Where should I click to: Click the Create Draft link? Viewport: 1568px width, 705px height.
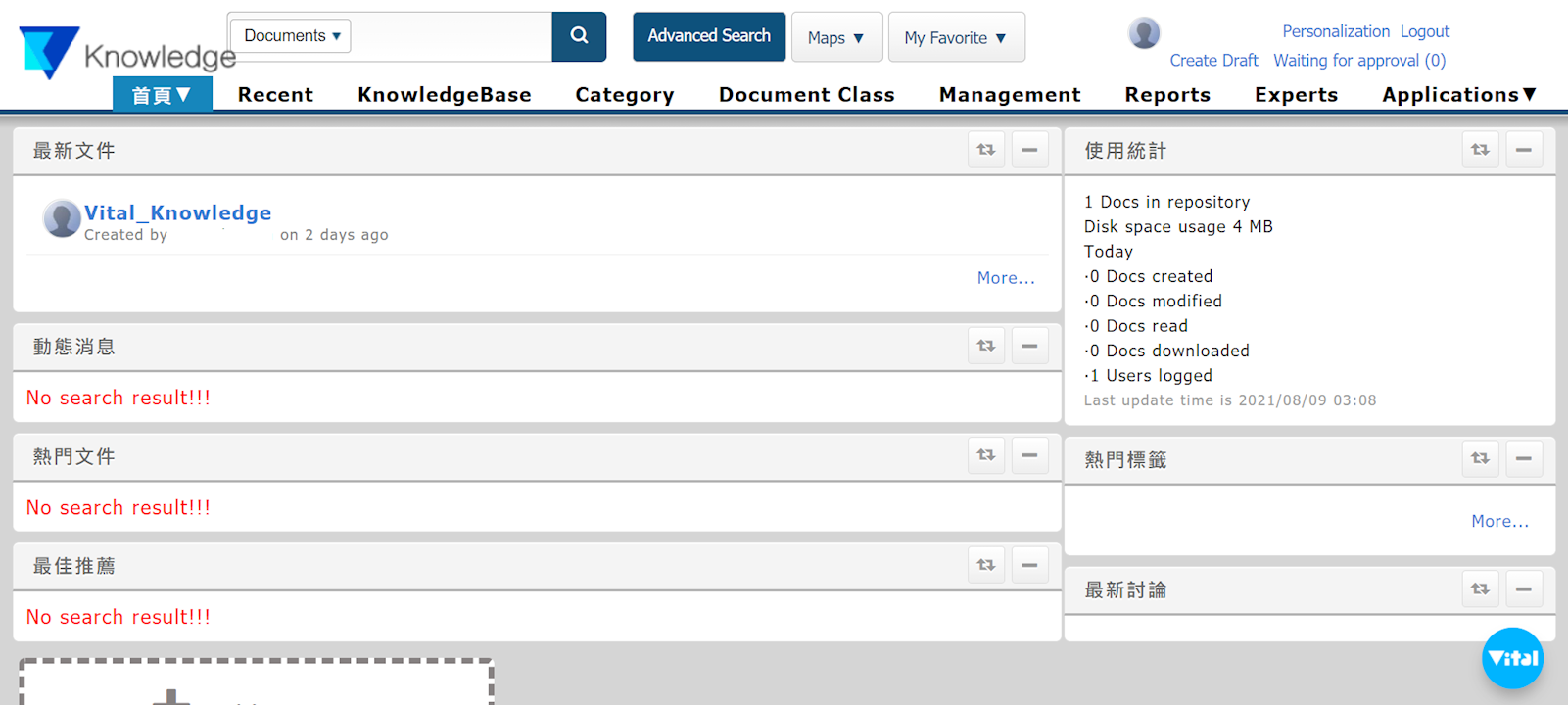tap(1213, 61)
